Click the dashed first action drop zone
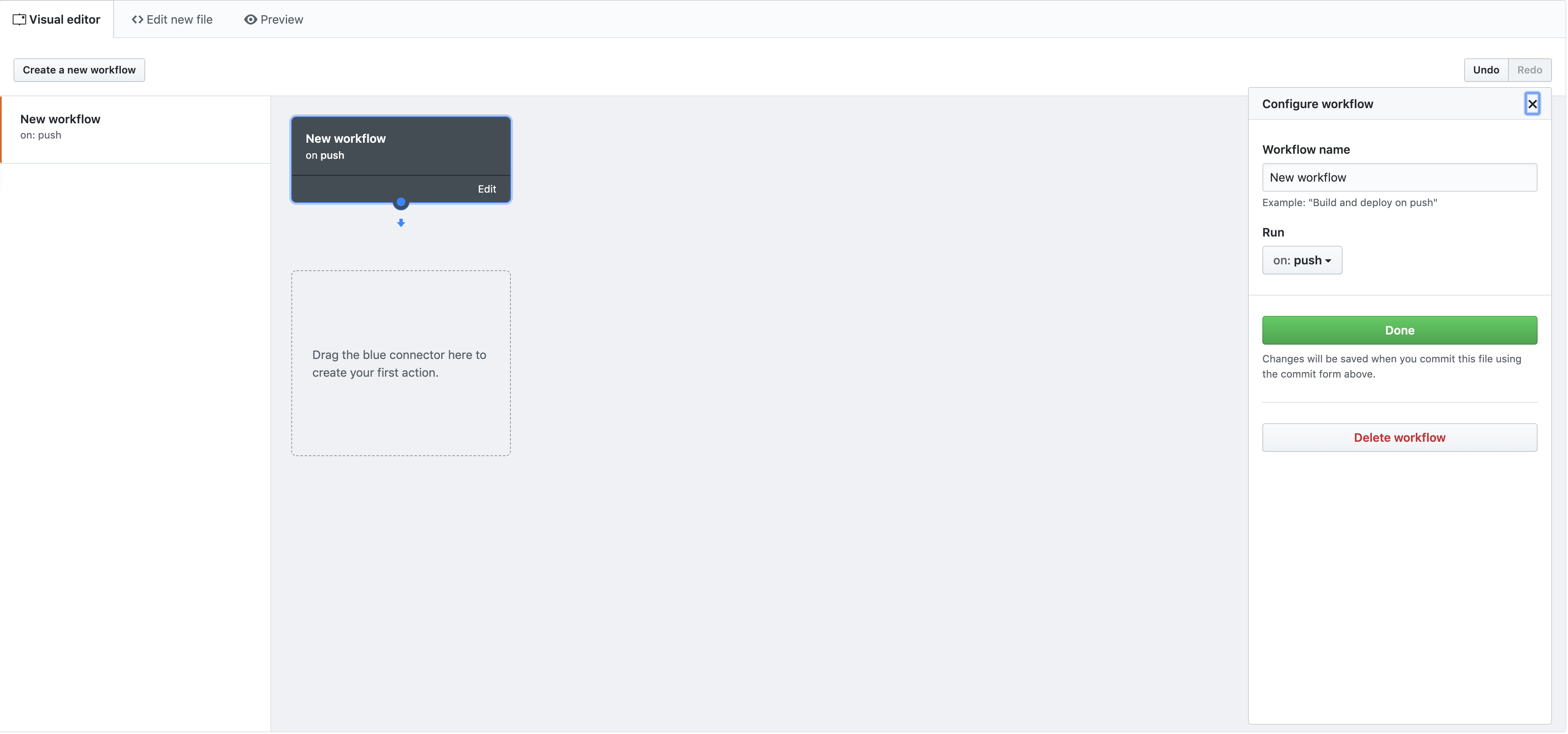The image size is (1568, 734). pos(401,363)
